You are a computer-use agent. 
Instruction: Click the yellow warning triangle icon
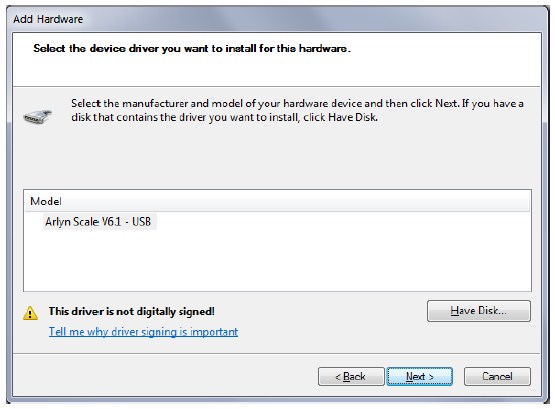click(30, 313)
